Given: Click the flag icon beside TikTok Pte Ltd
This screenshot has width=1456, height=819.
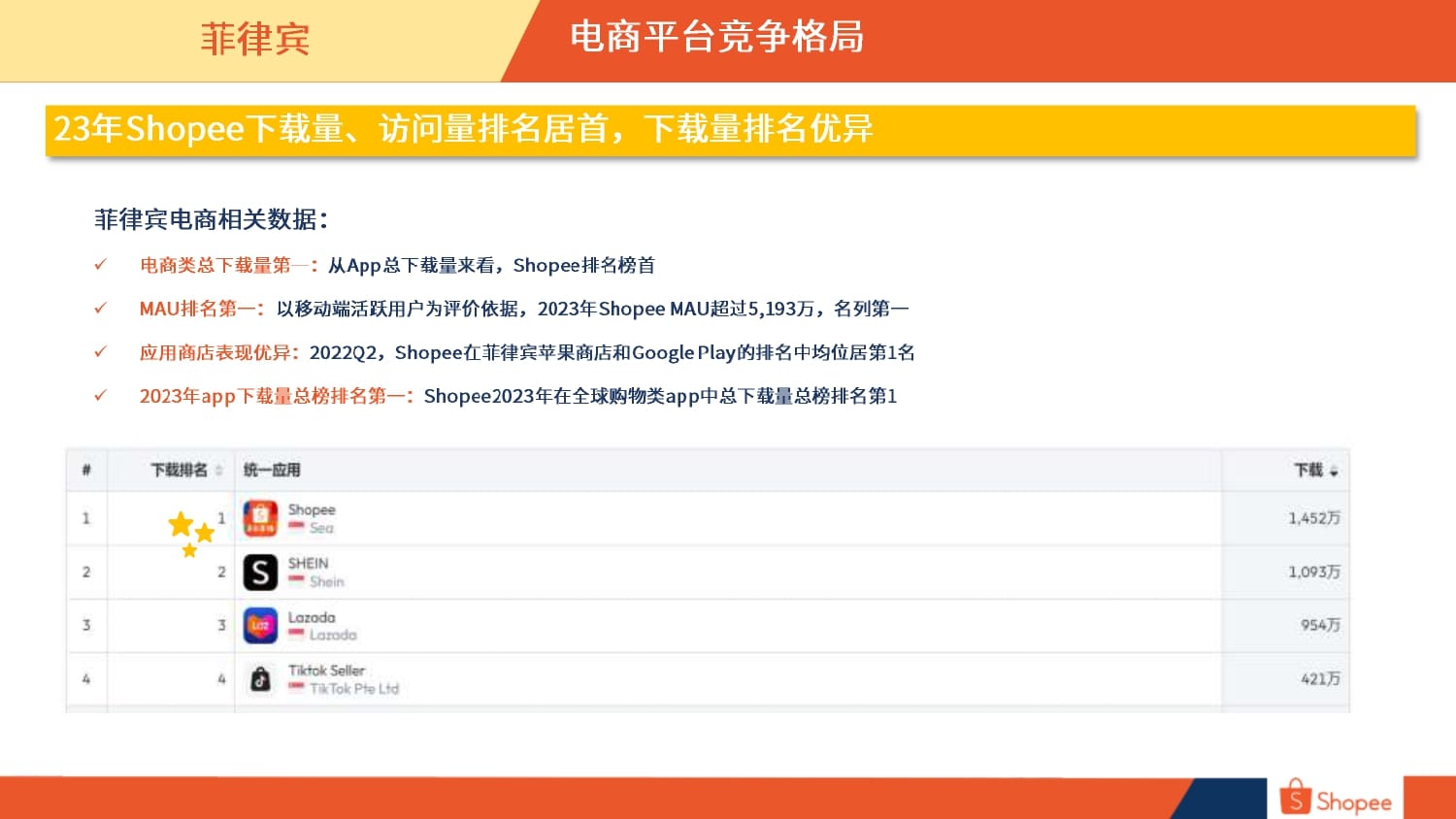Looking at the screenshot, I should click(296, 688).
